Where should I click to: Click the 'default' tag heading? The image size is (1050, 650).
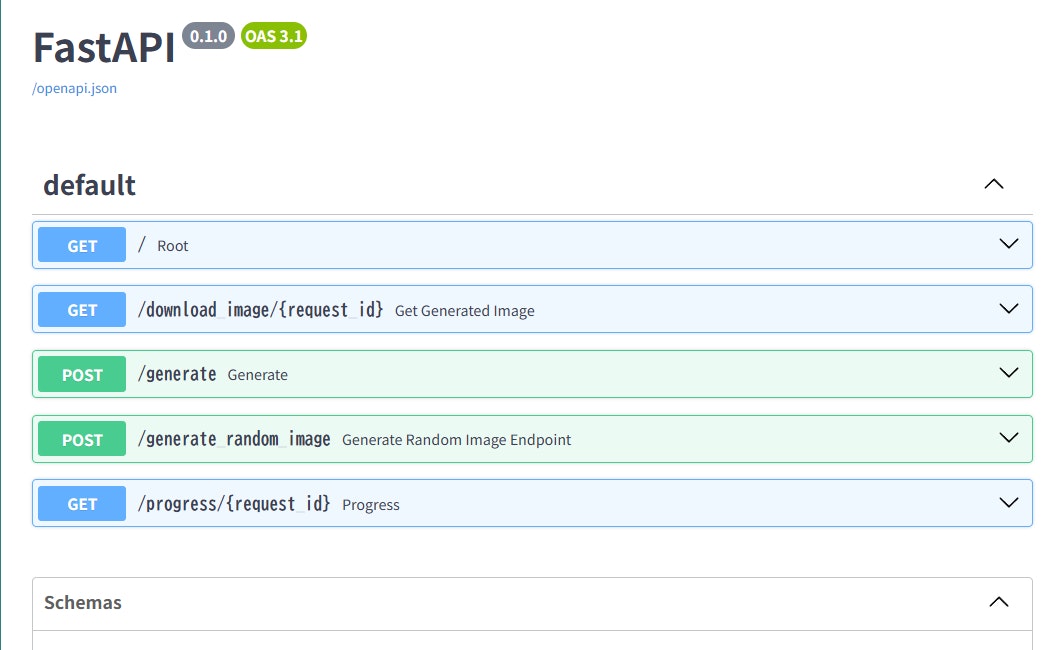point(89,185)
